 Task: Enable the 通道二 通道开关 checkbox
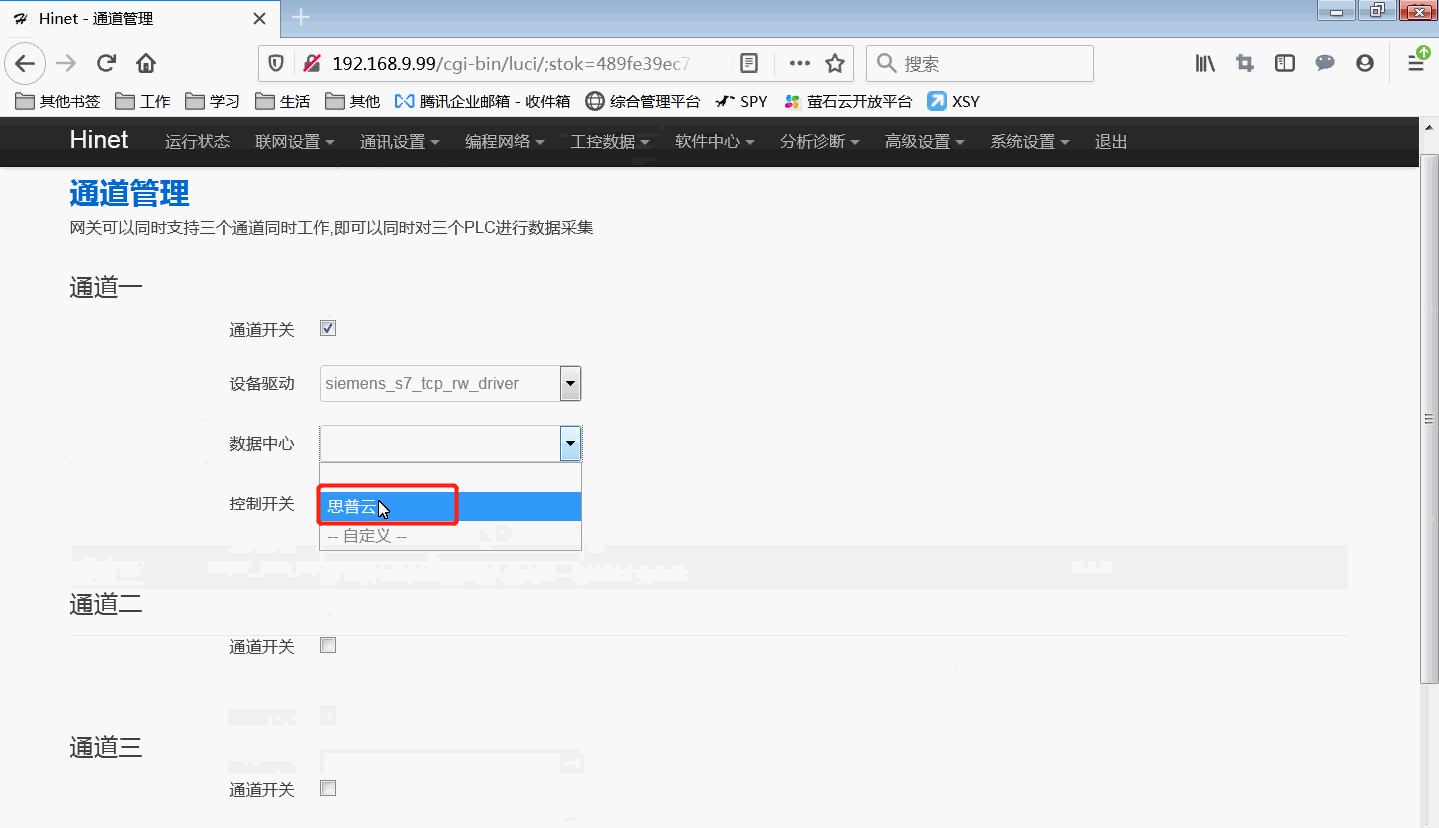pos(328,645)
